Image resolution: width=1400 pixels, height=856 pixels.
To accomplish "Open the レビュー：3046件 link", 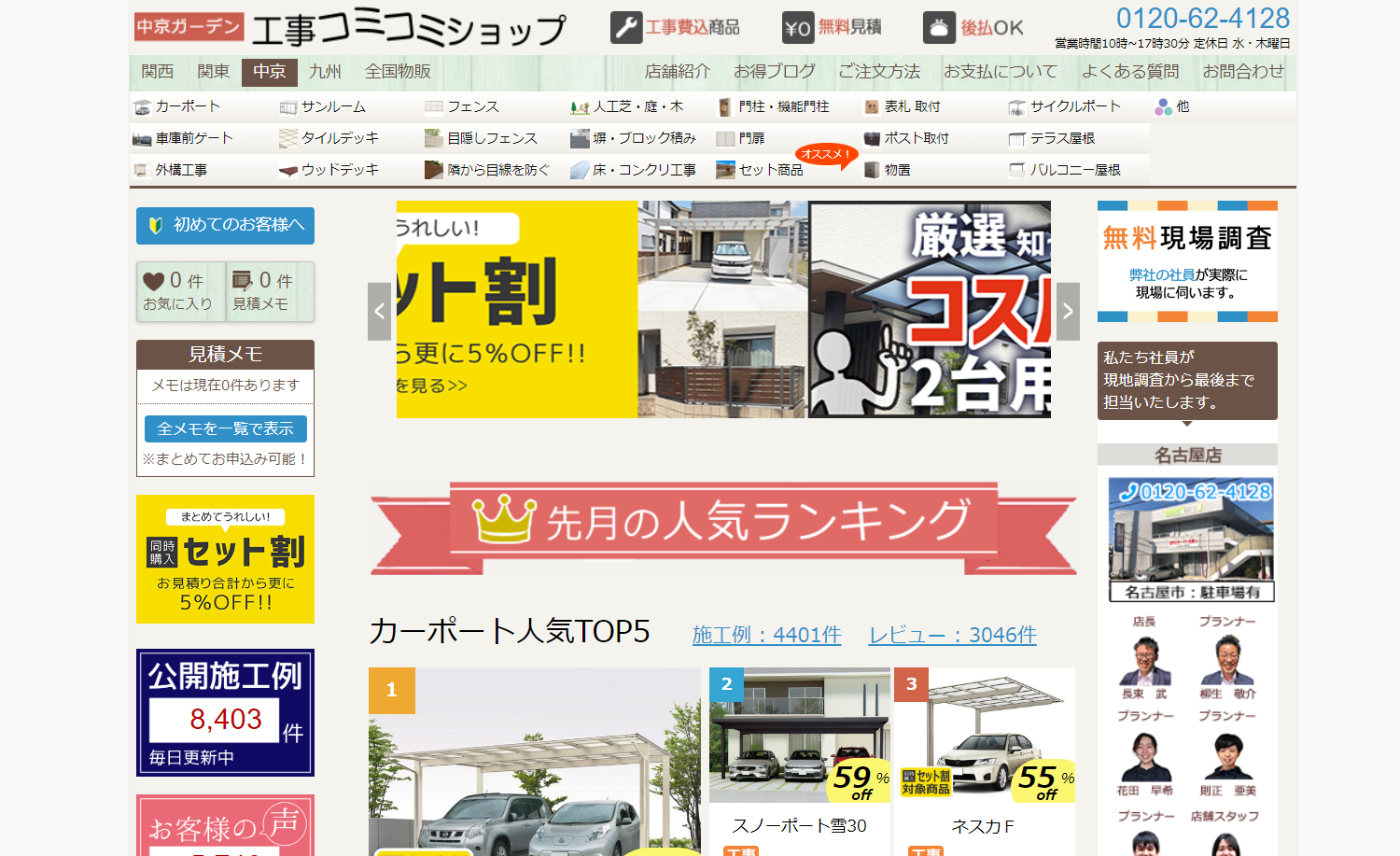I will [953, 634].
